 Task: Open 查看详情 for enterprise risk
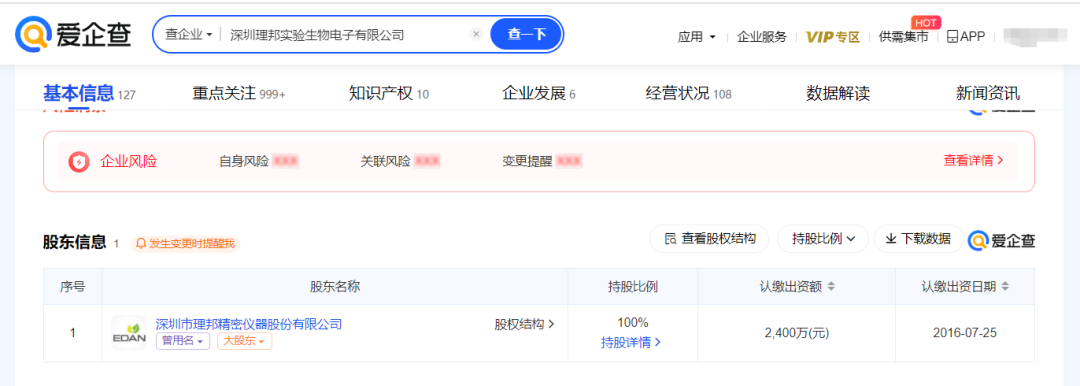click(x=973, y=161)
